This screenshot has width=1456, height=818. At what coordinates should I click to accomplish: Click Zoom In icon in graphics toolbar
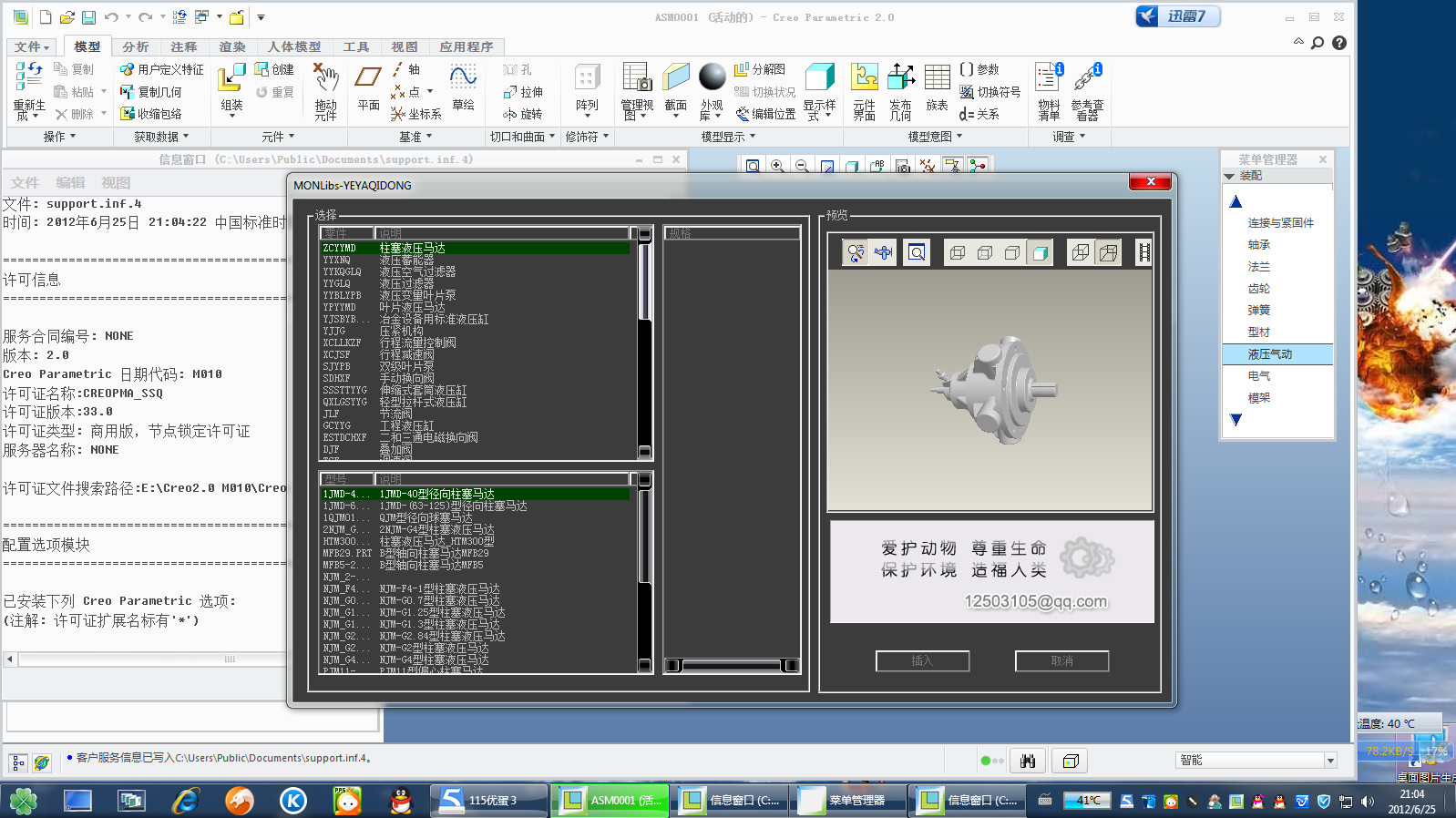pos(777,166)
